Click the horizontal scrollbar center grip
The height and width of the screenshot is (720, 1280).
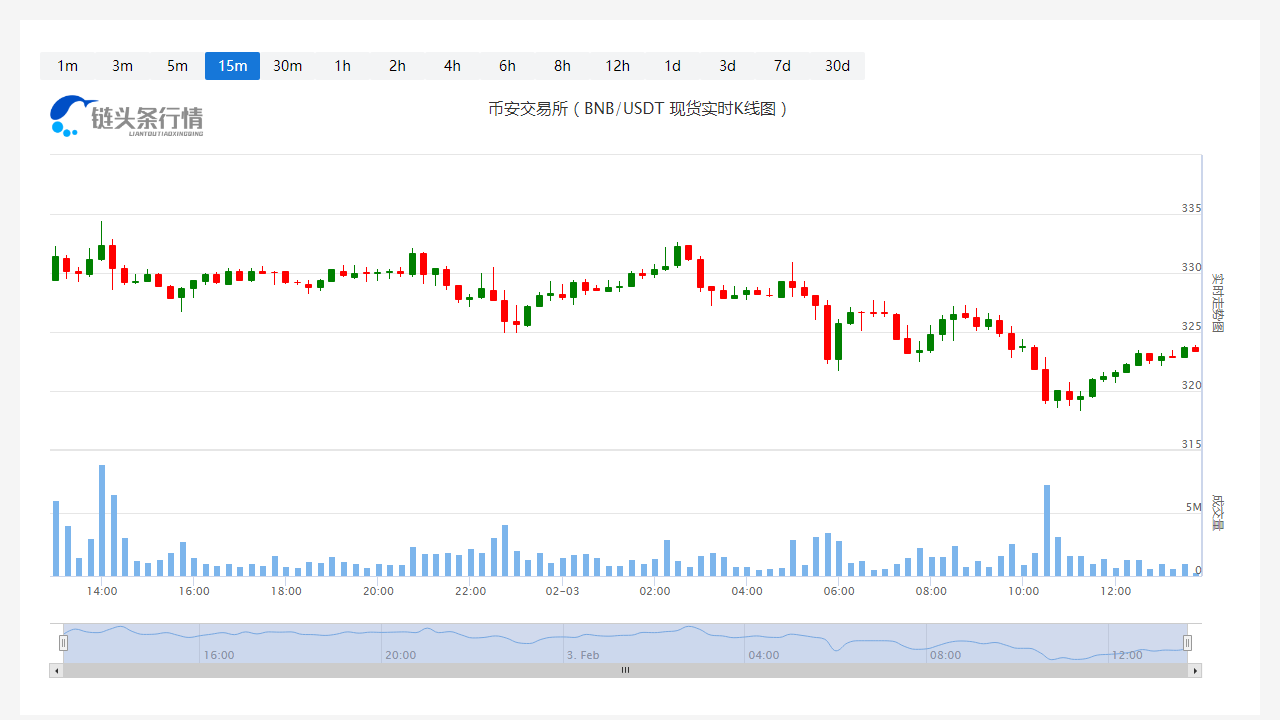625,671
